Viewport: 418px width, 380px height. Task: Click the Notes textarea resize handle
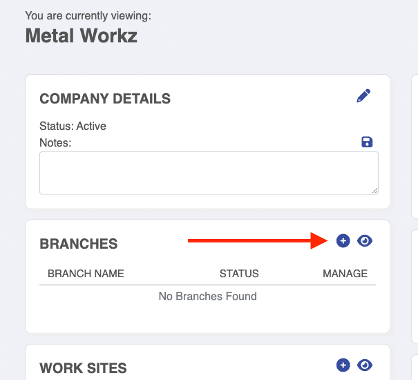pyautogui.click(x=375, y=191)
